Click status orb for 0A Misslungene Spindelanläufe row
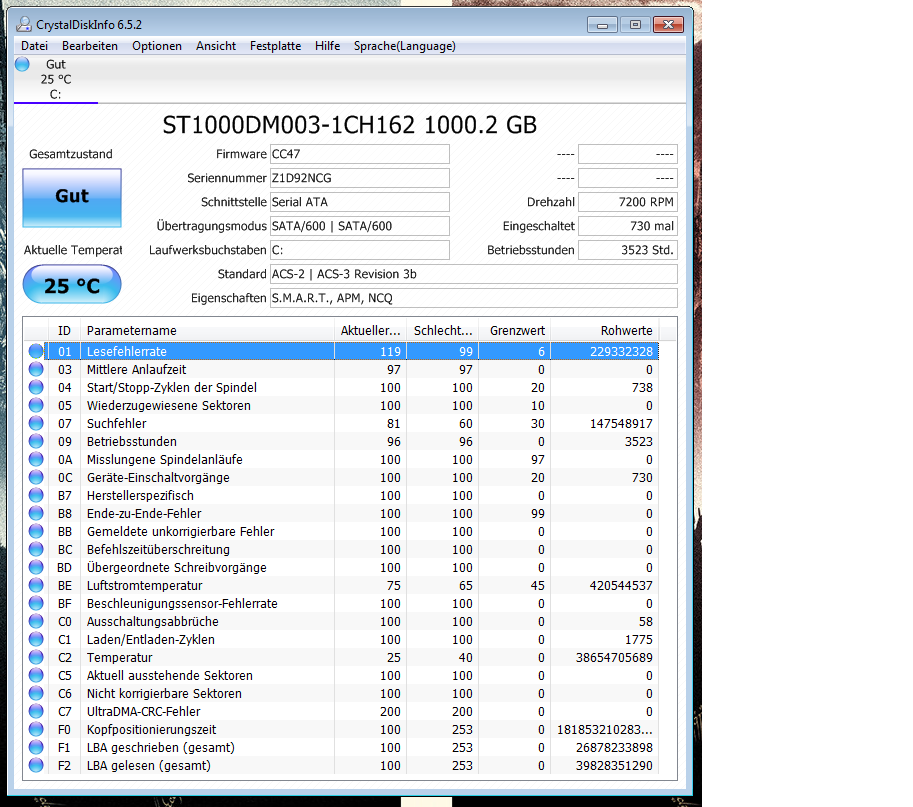The width and height of the screenshot is (913, 807). click(36, 459)
